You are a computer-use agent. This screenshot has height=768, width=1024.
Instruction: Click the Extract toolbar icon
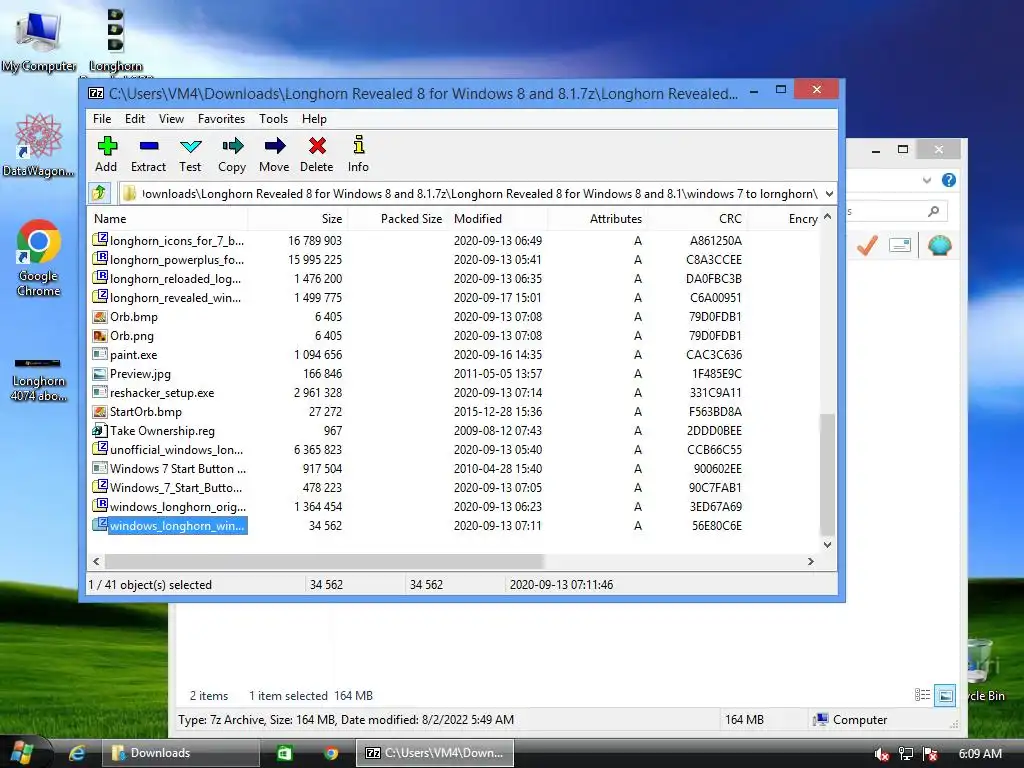coord(149,146)
